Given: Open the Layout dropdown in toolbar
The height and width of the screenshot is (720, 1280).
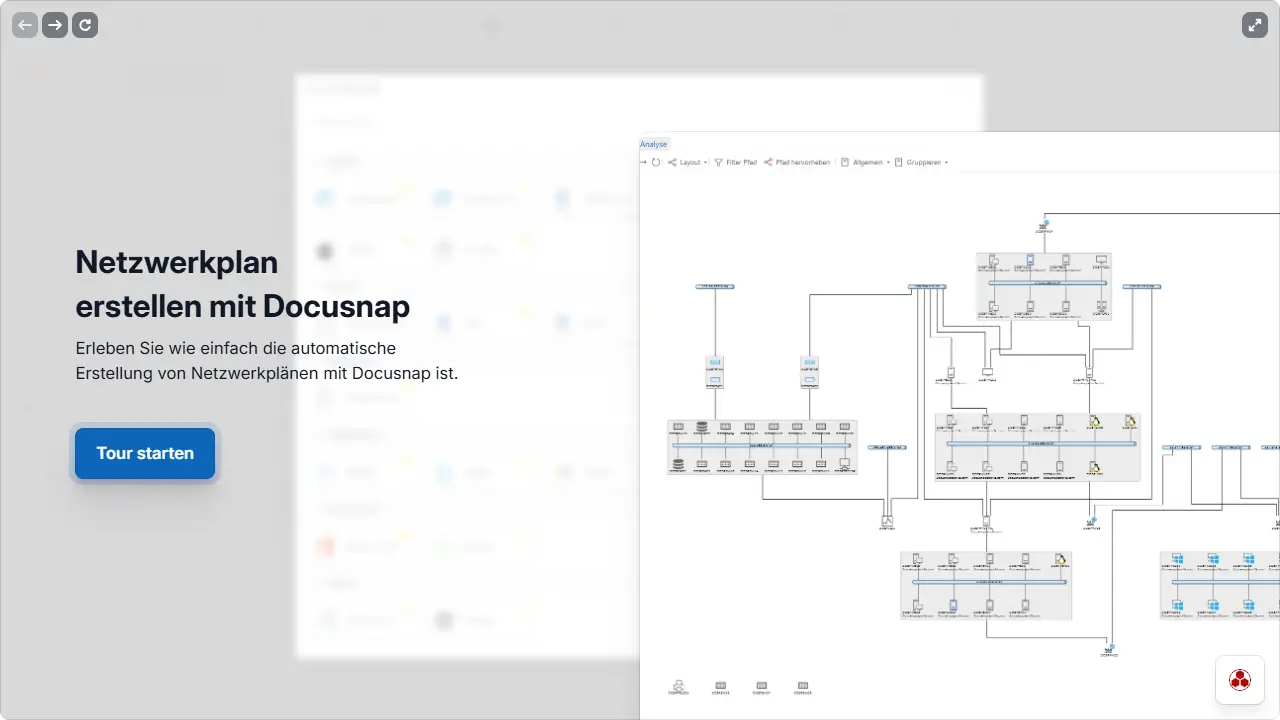Looking at the screenshot, I should [688, 162].
